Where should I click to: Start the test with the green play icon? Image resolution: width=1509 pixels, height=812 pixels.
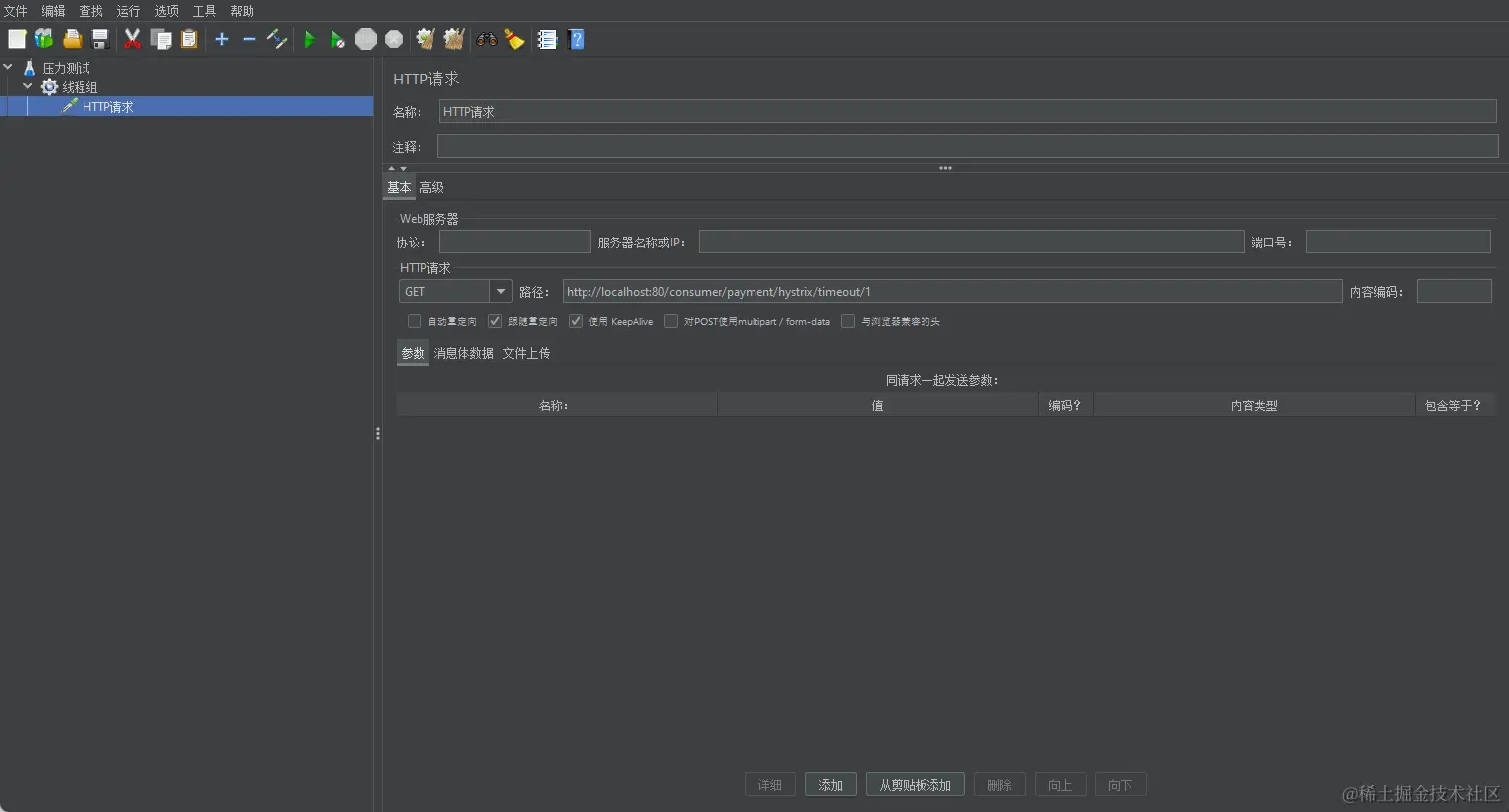pyautogui.click(x=310, y=39)
